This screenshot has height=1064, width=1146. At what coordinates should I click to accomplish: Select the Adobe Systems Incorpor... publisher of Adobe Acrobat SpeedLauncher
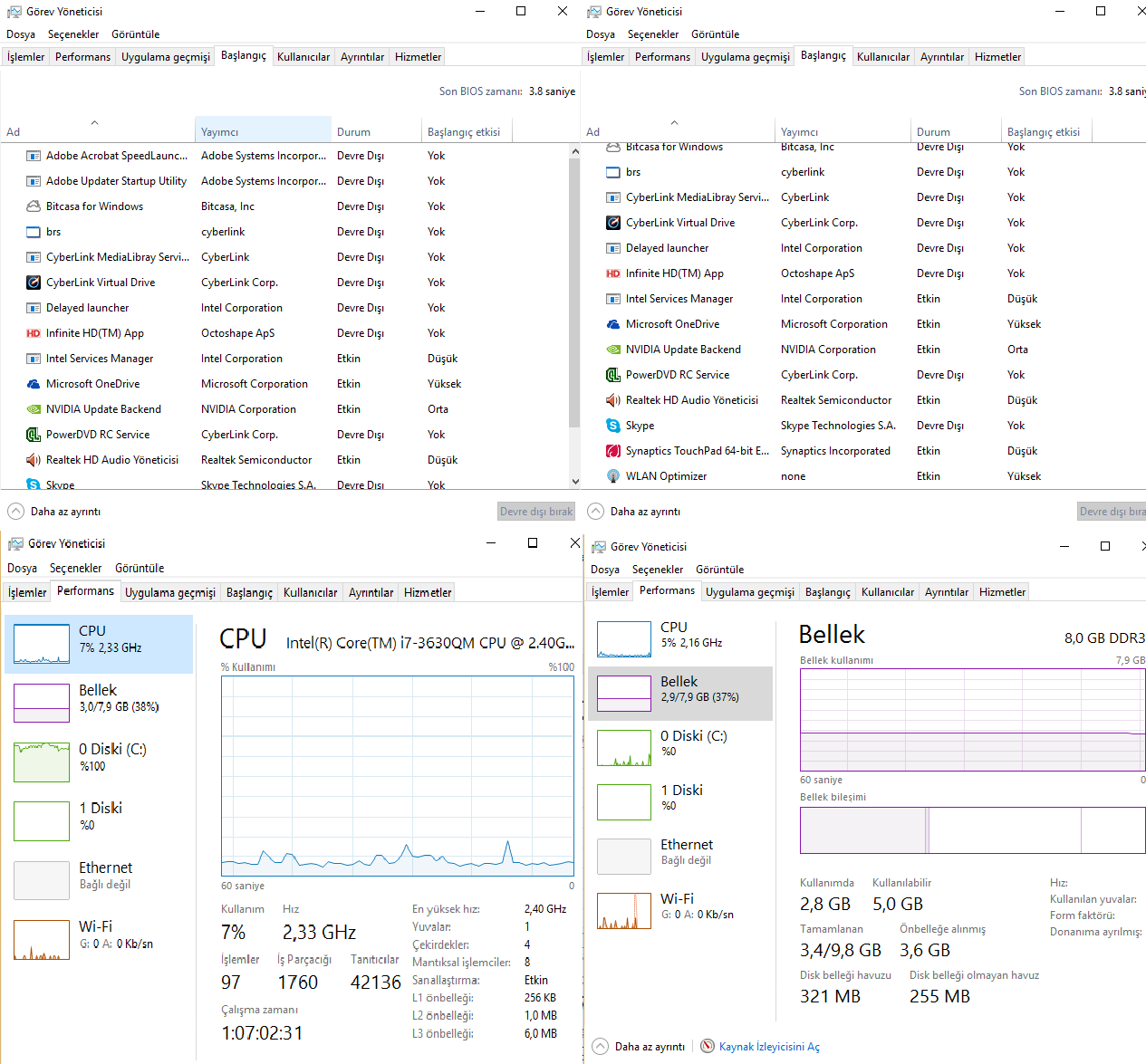264,156
